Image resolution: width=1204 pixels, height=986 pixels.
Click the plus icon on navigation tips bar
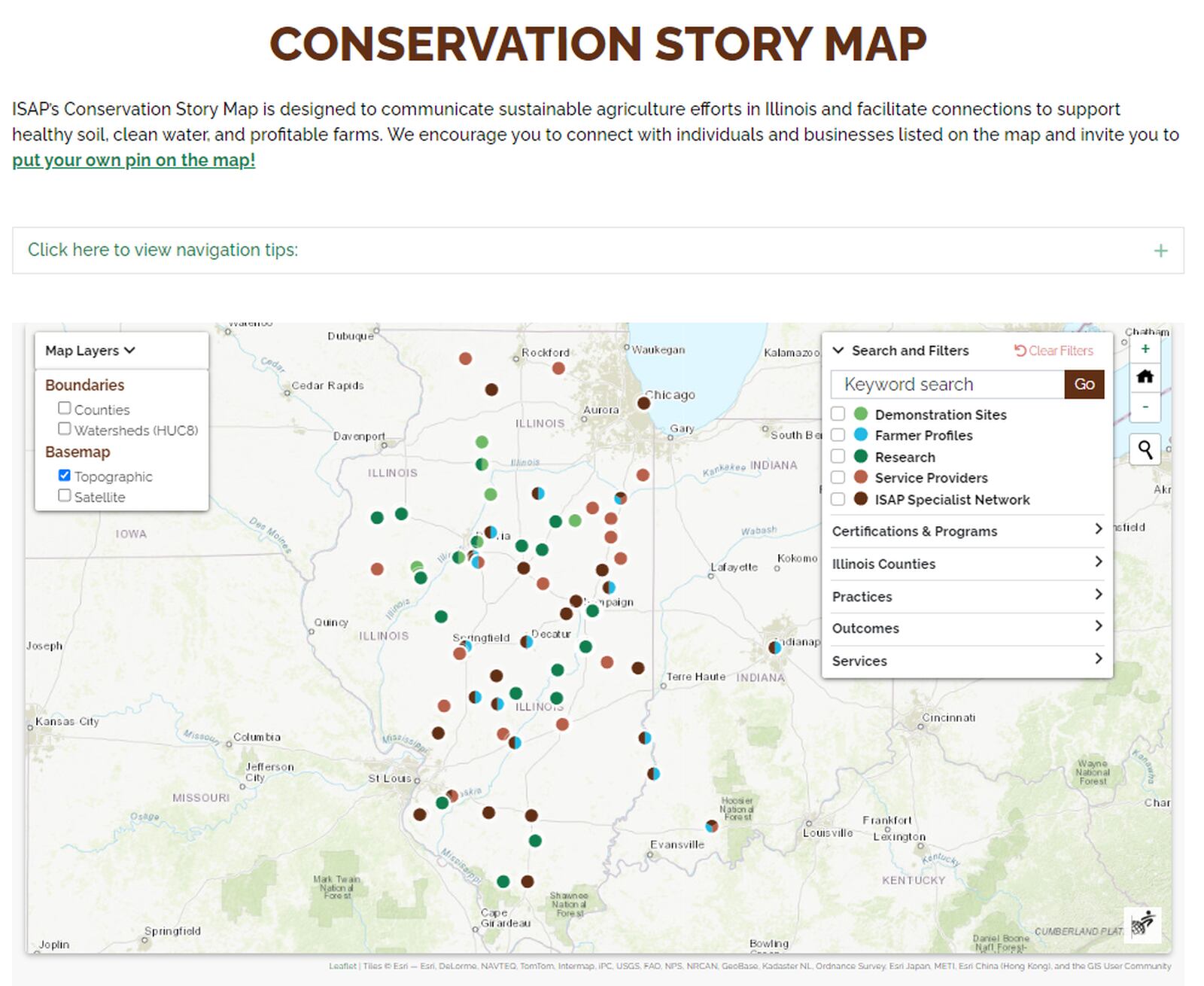click(1161, 249)
